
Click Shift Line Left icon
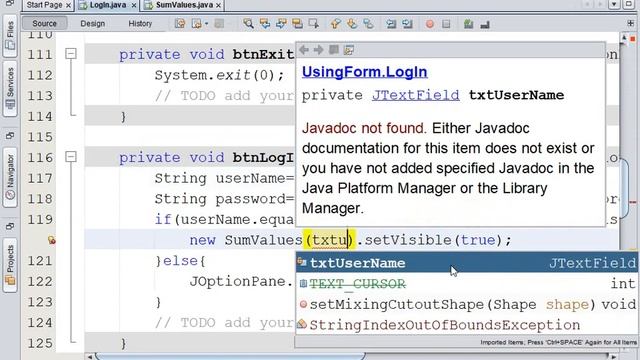[391, 24]
